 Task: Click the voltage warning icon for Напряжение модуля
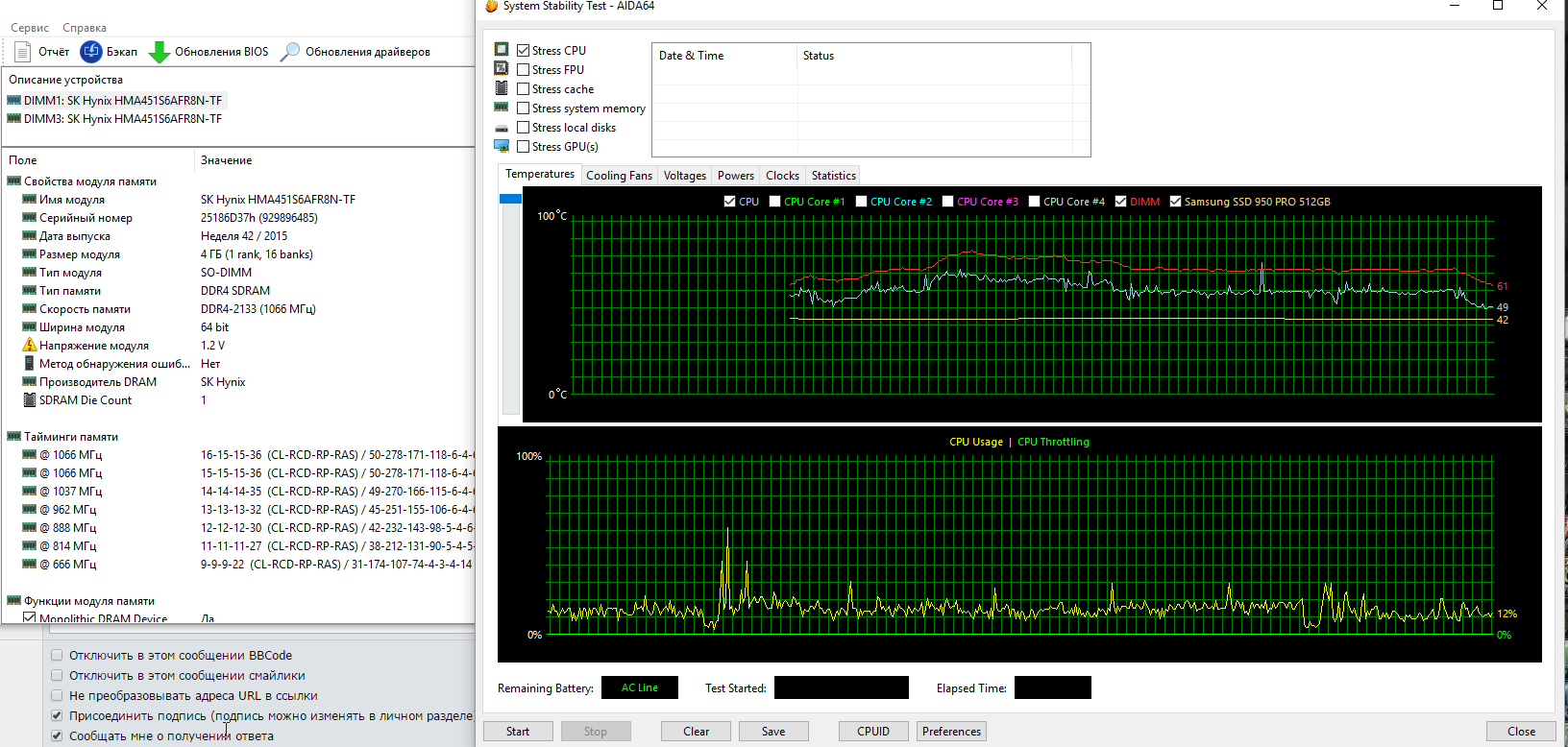click(x=30, y=345)
